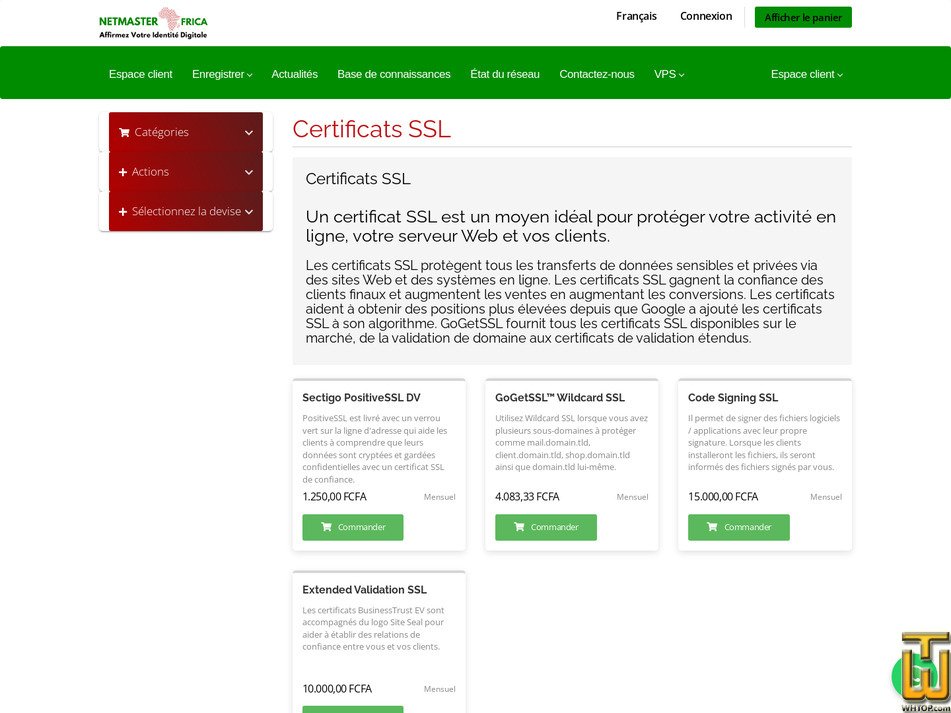Open the VPS dropdown menu
Viewport: 951px width, 713px height.
(x=669, y=74)
